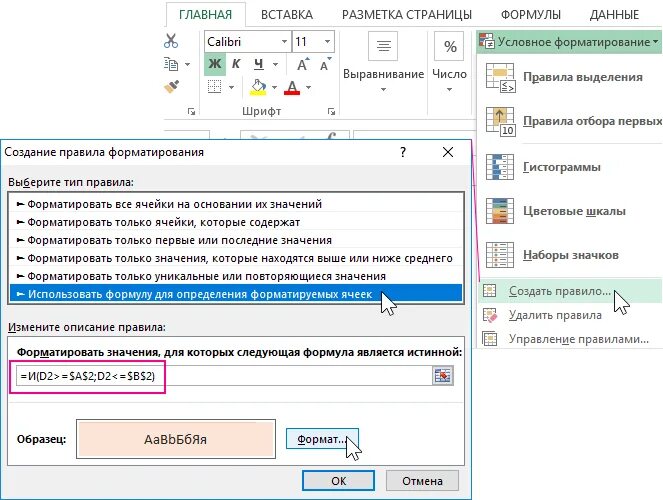
Task: Open the font size 11 dropdown
Action: pos(327,41)
